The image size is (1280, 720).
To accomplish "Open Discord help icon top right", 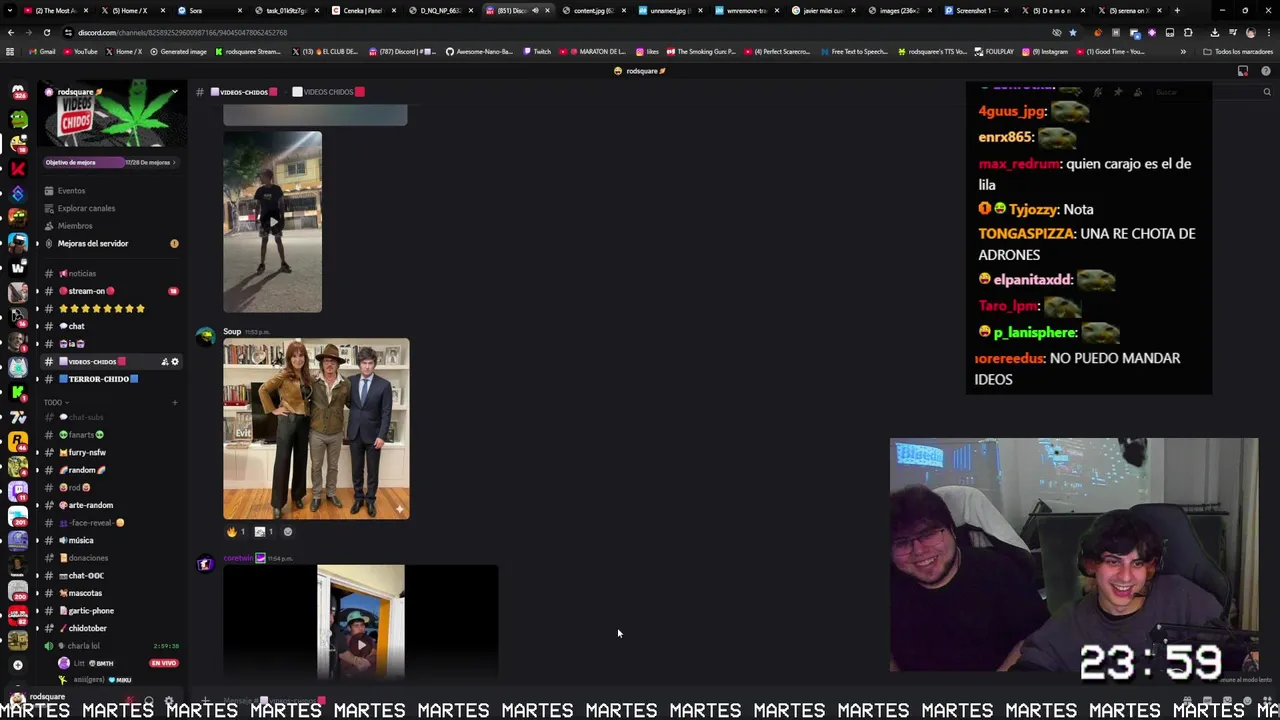I will pos(1266,71).
